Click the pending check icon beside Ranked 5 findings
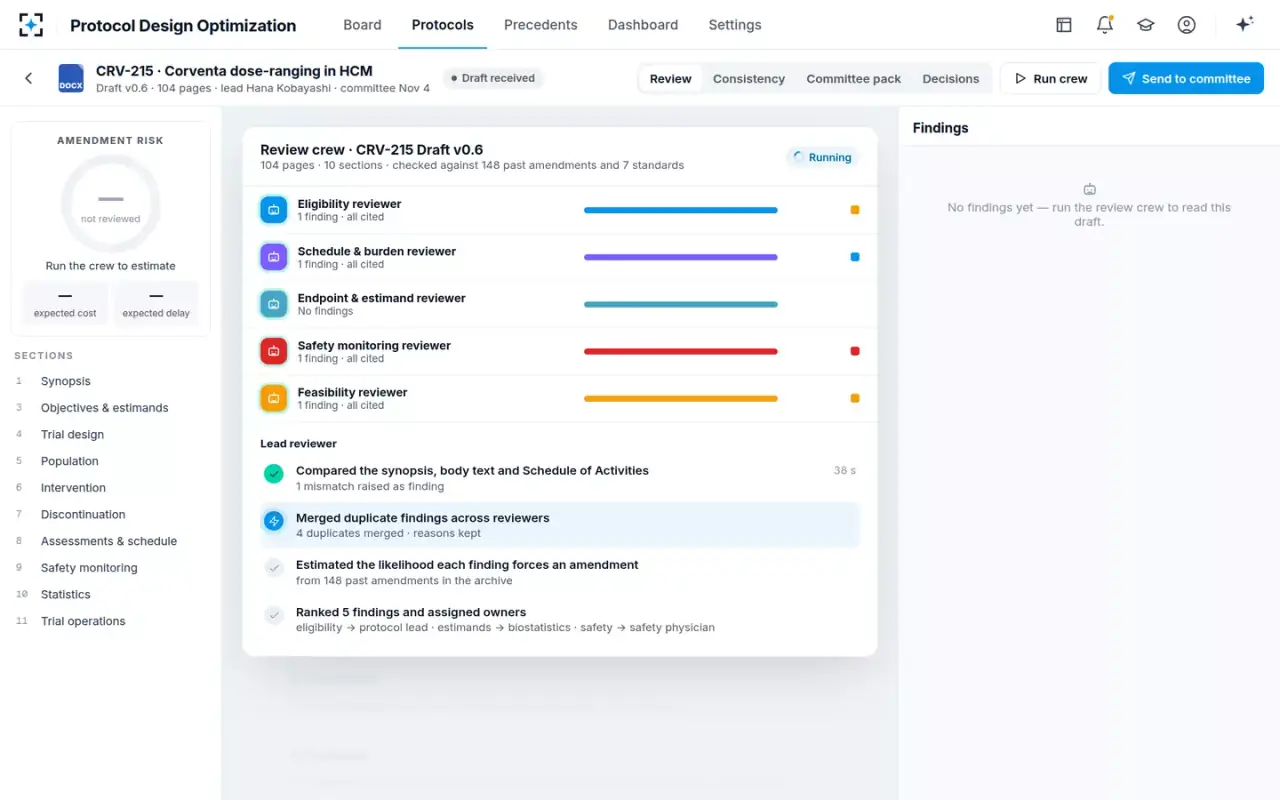The width and height of the screenshot is (1280, 800). click(273, 615)
